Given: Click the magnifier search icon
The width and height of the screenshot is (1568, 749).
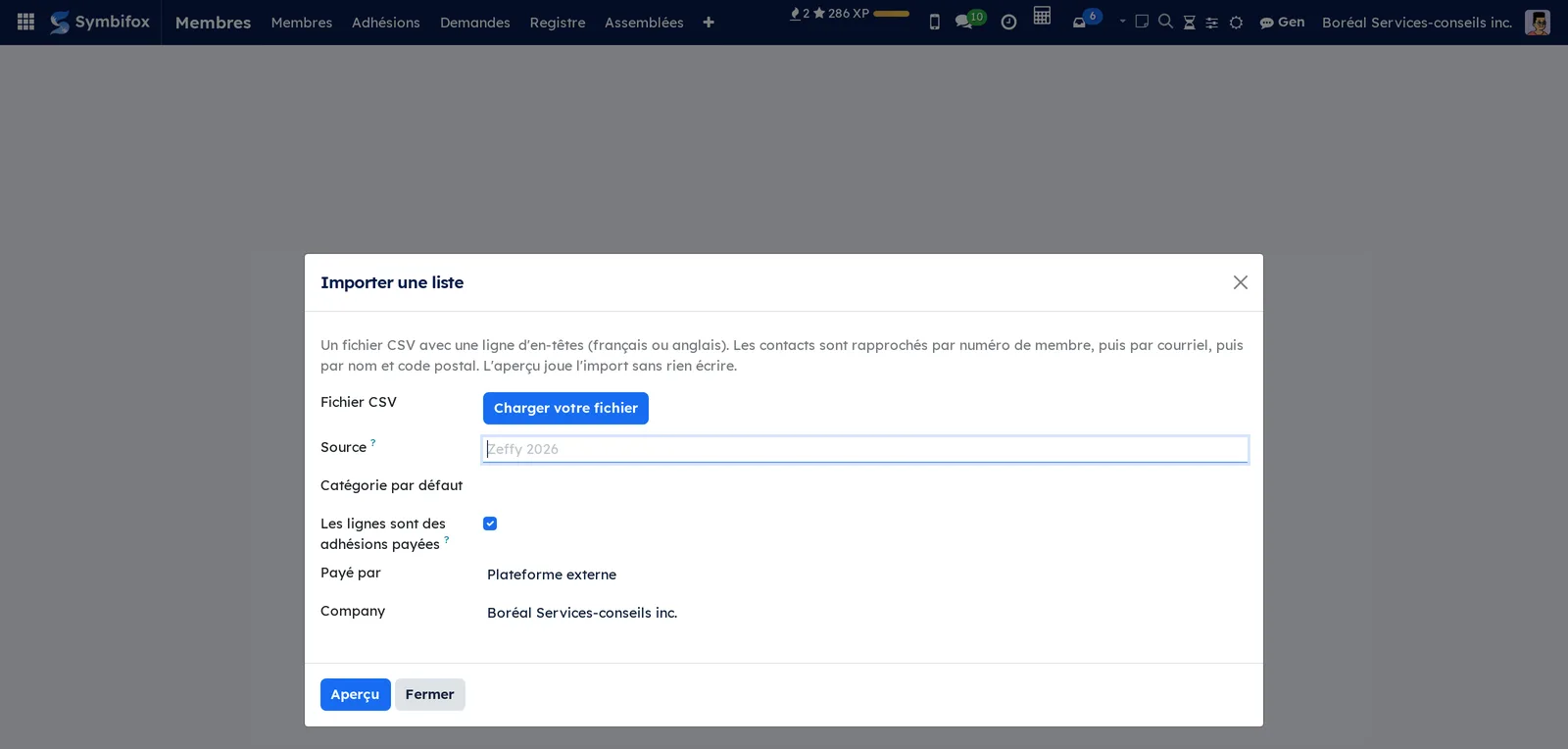Looking at the screenshot, I should [x=1165, y=22].
